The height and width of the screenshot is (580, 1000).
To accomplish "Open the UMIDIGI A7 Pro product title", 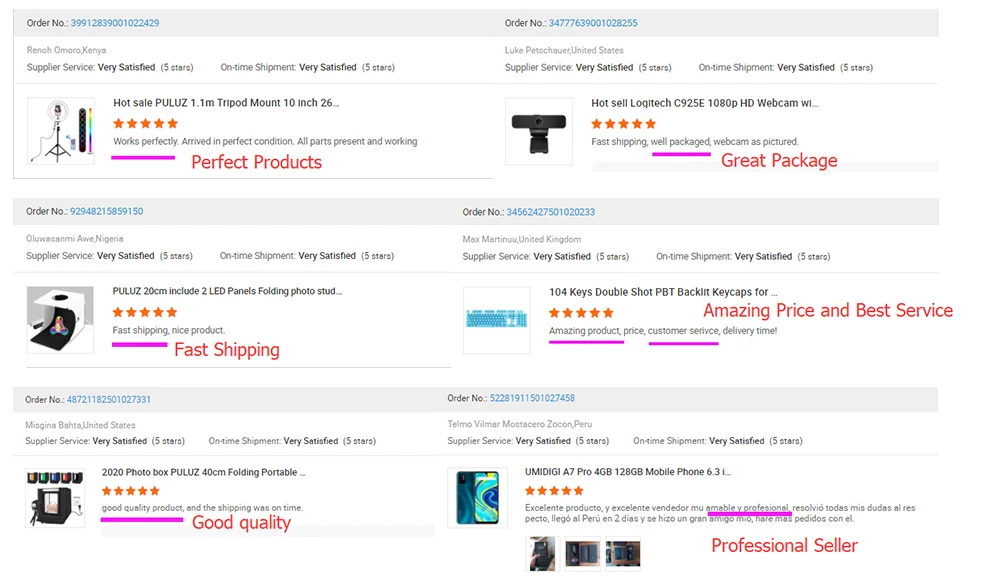I will [628, 471].
